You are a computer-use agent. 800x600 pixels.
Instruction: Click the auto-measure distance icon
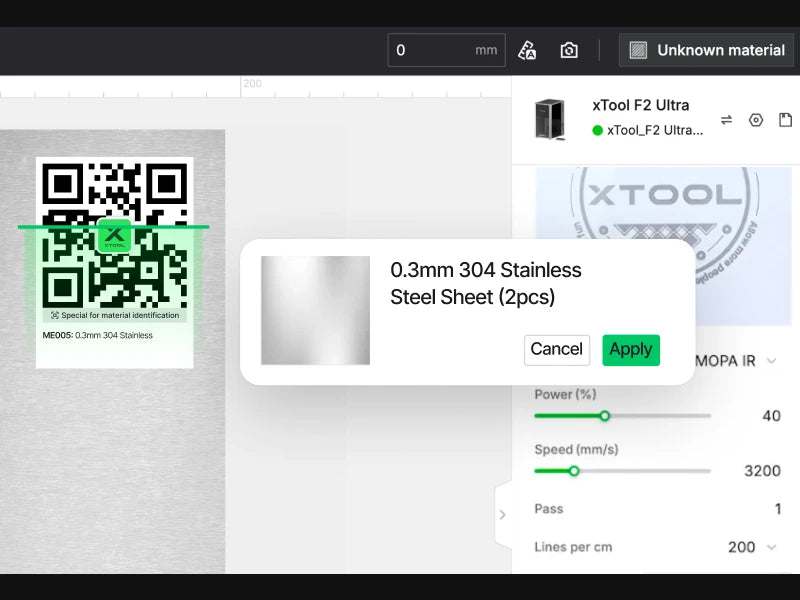point(527,50)
